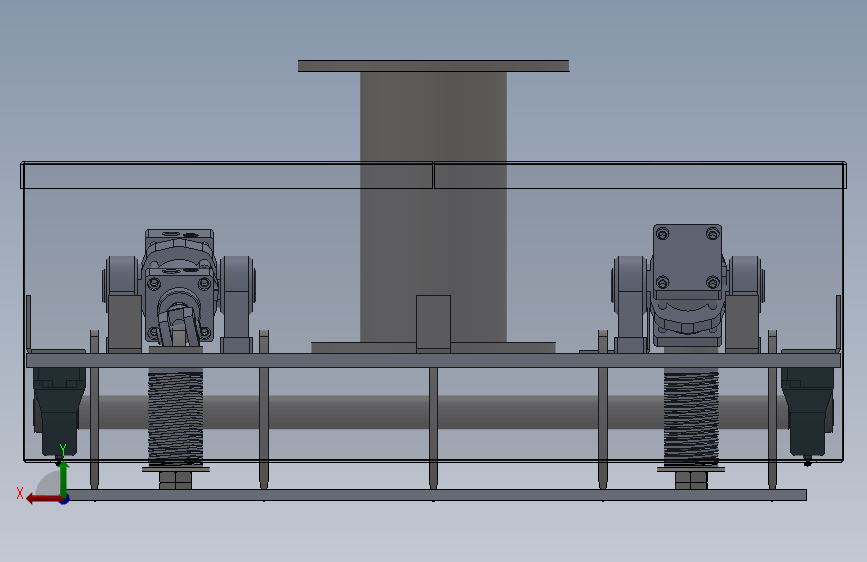
Task: Select the right gearbox with the four-bolt cover
Action: [x=687, y=285]
